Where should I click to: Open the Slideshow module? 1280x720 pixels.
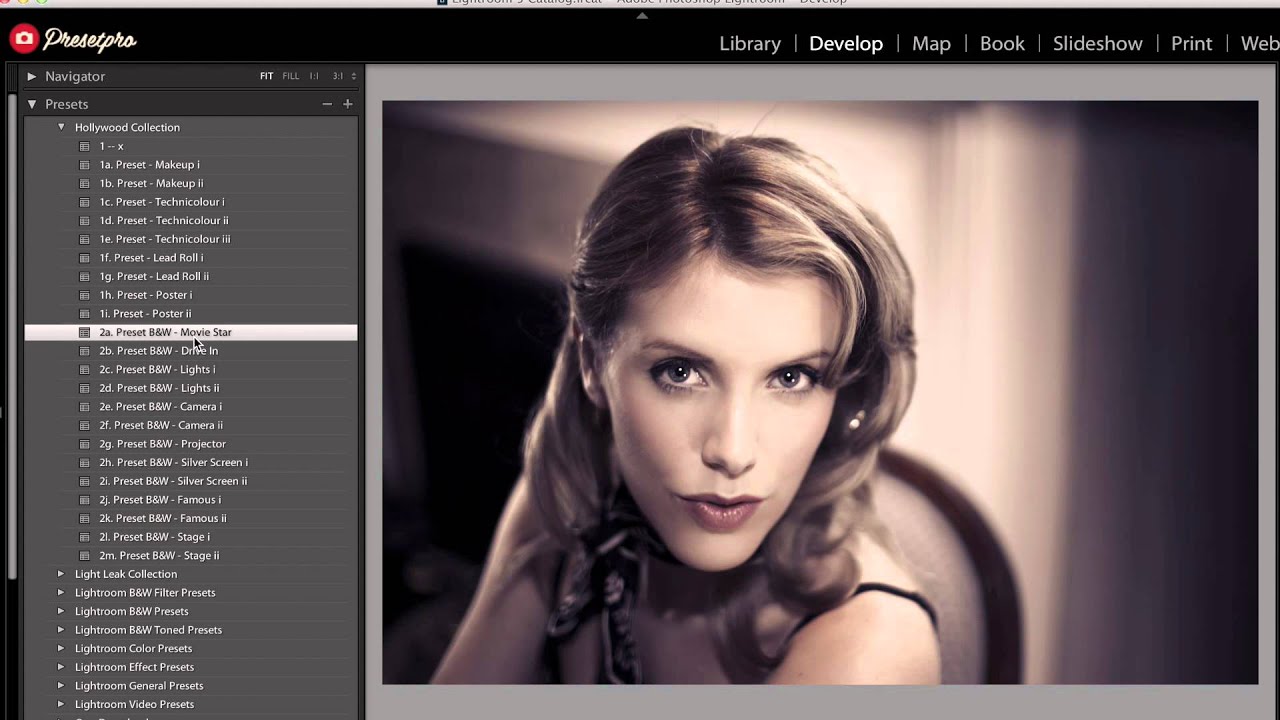(x=1098, y=44)
